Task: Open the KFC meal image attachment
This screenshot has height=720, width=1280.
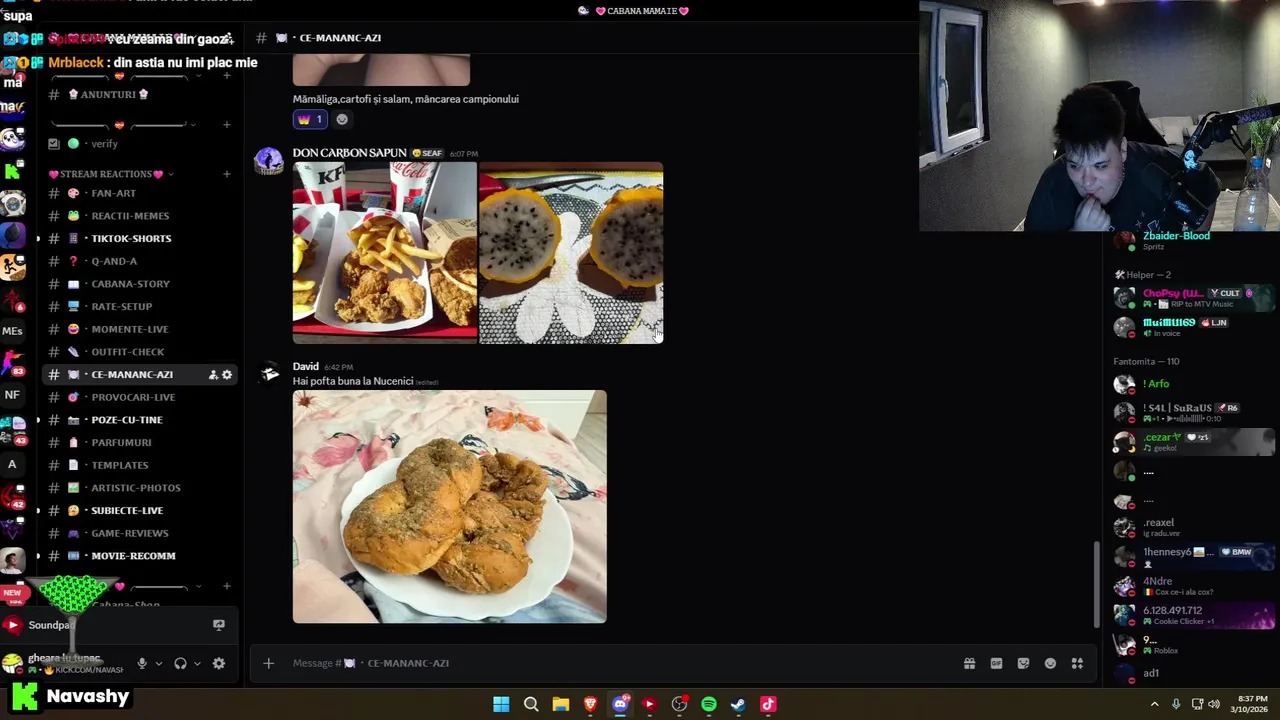Action: [385, 253]
